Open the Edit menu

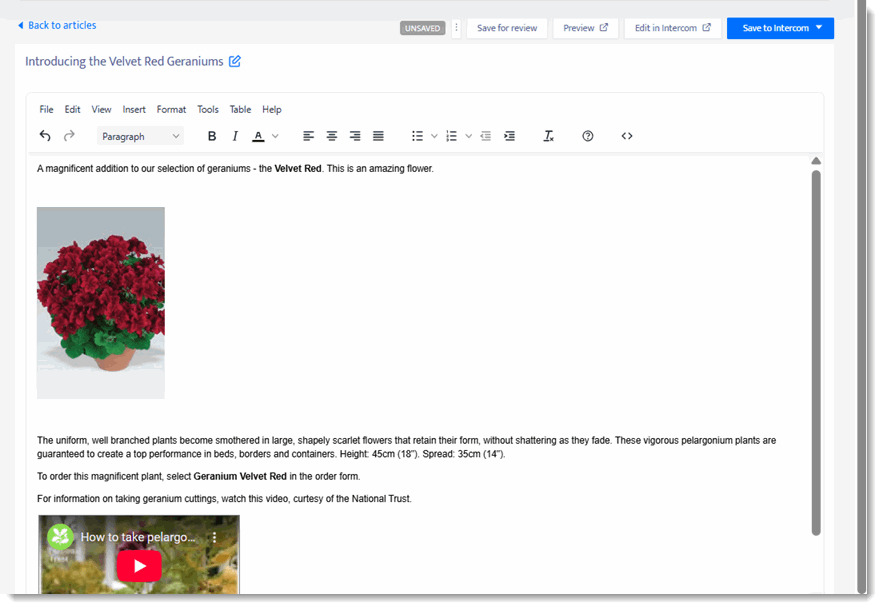tap(72, 110)
